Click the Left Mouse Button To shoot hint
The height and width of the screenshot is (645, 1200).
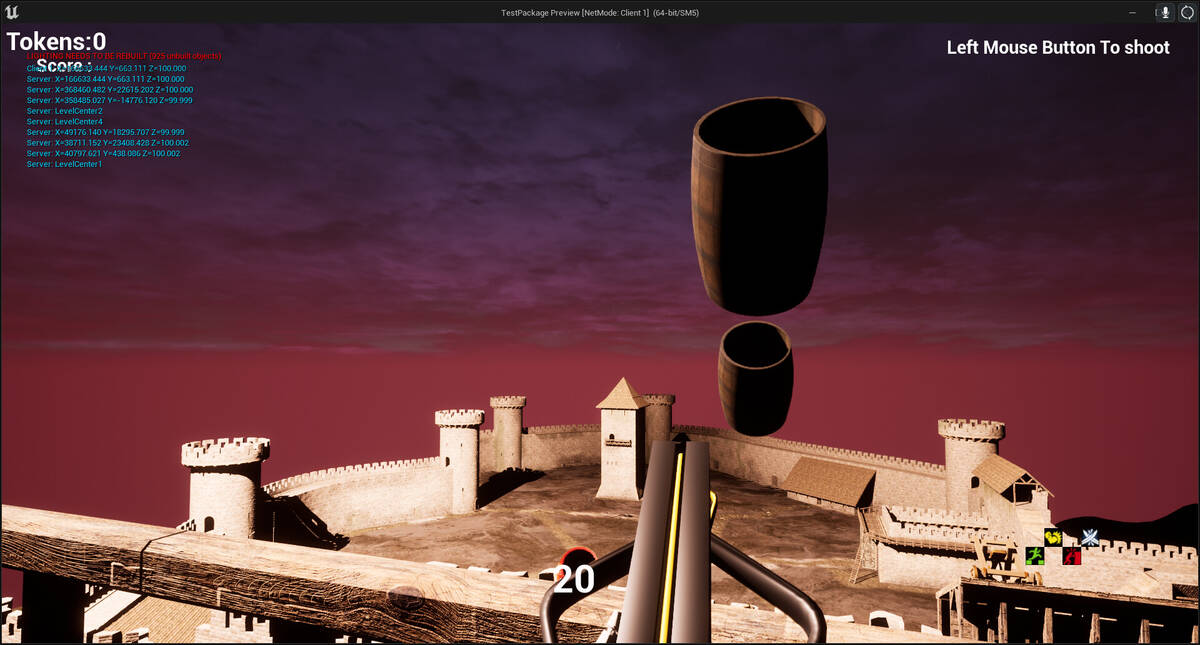[x=1058, y=47]
